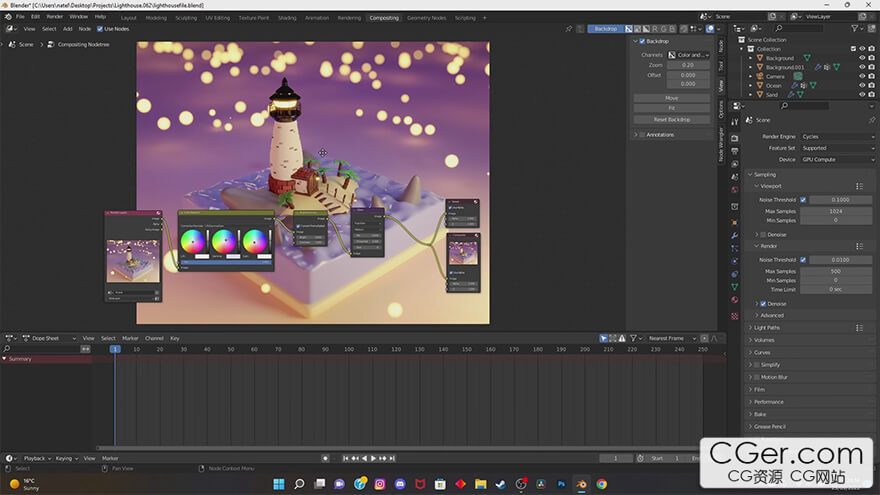This screenshot has width=880, height=495.
Task: Open the Output properties tab icon
Action: click(x=735, y=152)
